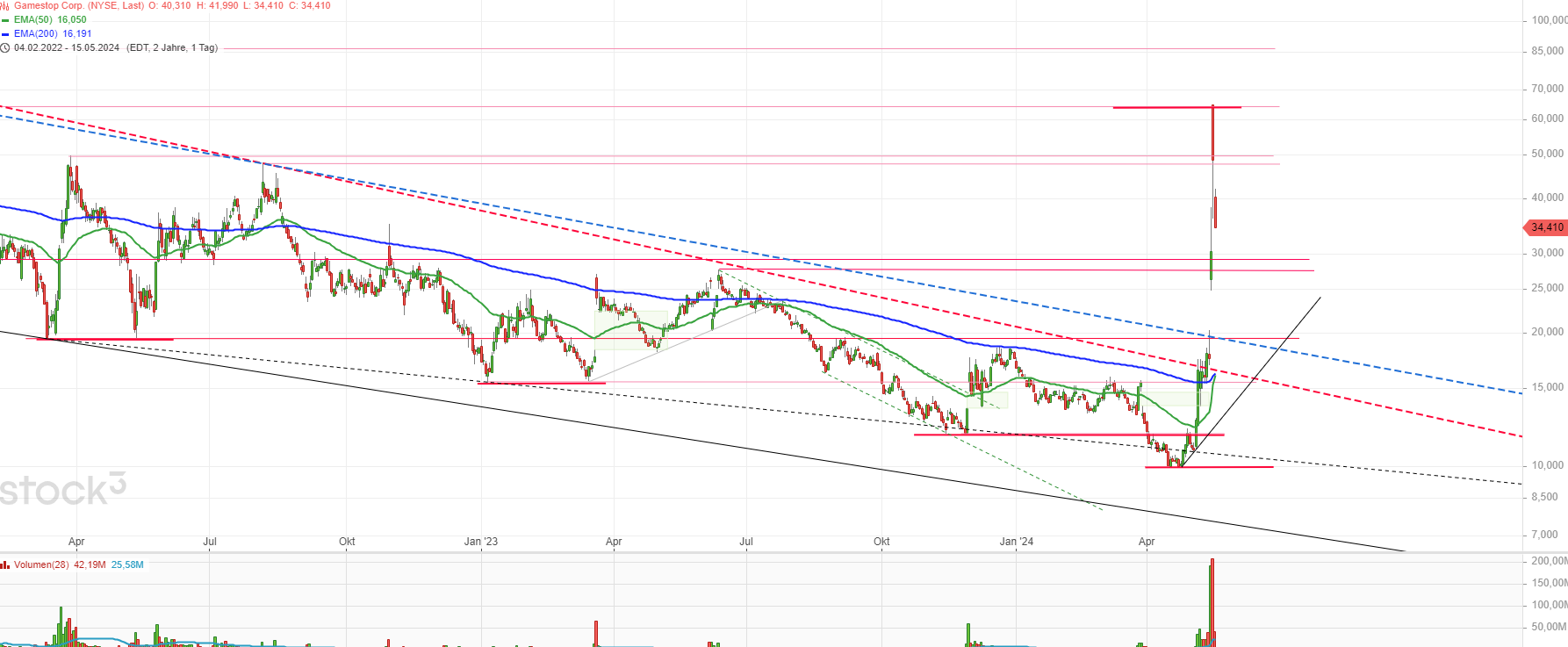Click the close price C: 34,410
The height and width of the screenshot is (647, 1568).
coord(310,5)
